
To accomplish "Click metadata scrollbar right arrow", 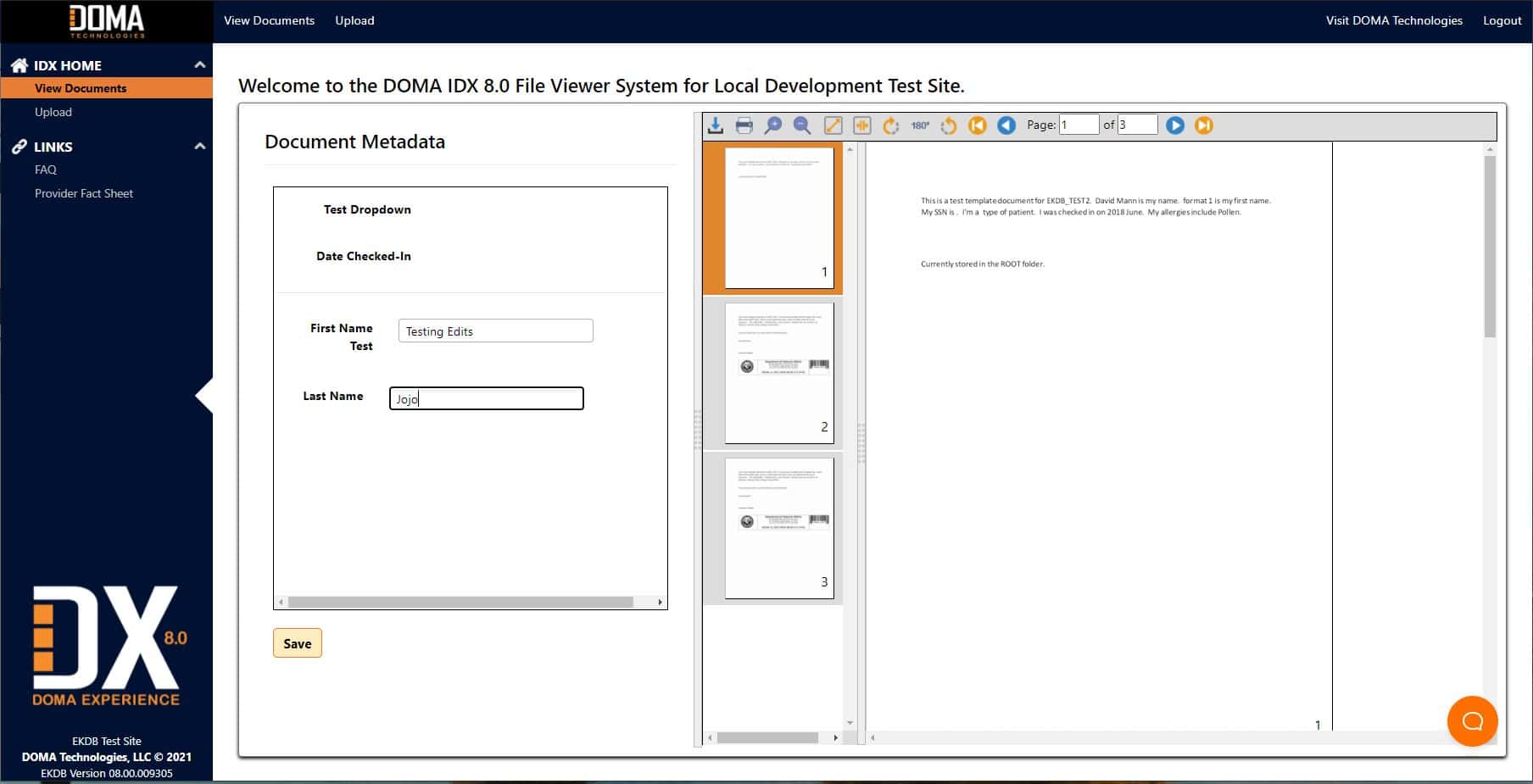I will tap(661, 602).
